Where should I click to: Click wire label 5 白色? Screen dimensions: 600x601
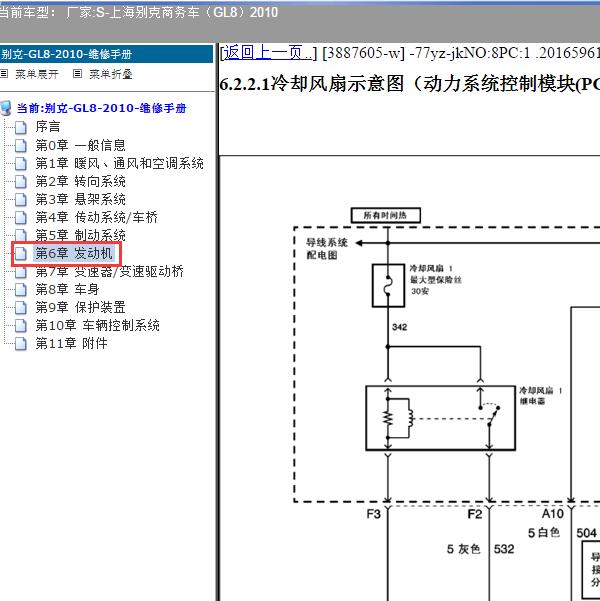(x=544, y=532)
